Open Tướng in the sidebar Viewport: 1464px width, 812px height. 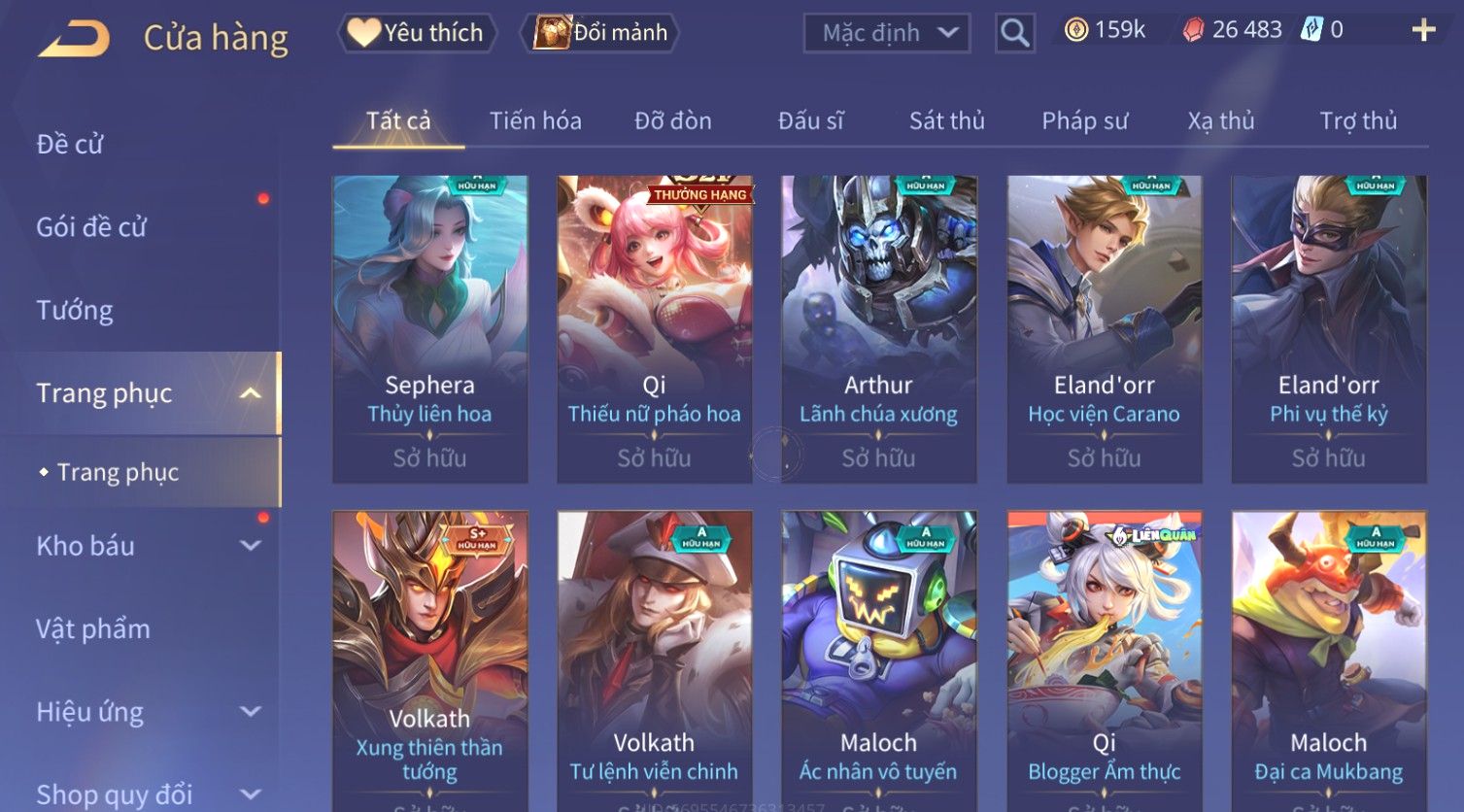[75, 310]
